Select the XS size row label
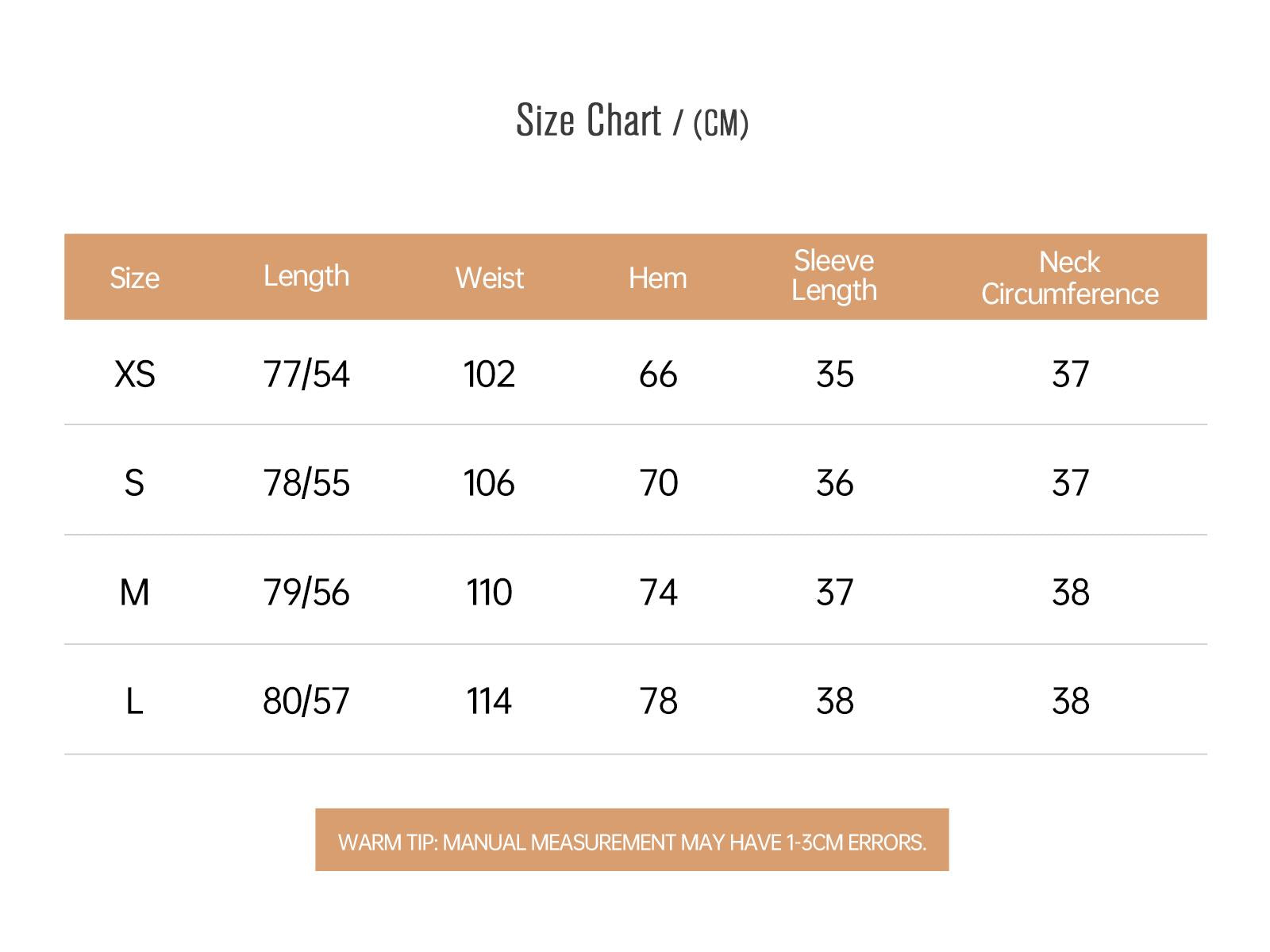The width and height of the screenshot is (1270, 952). point(134,374)
